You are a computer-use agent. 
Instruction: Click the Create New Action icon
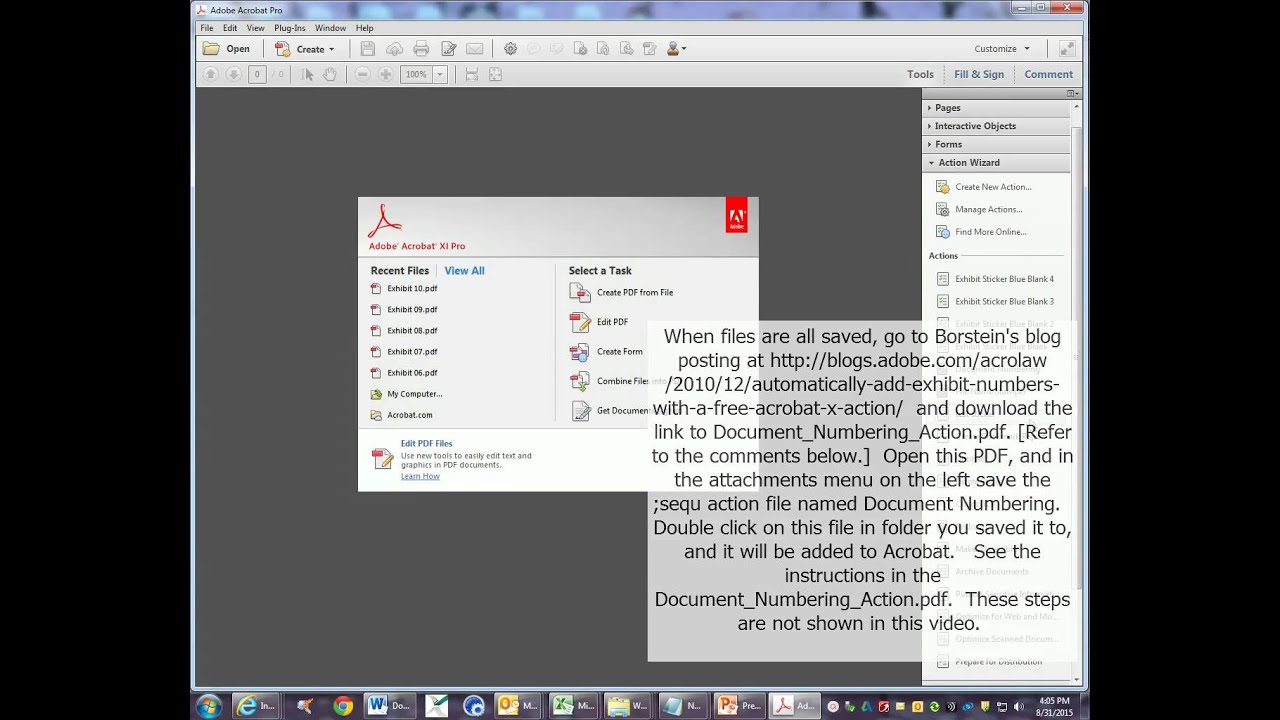pyautogui.click(x=942, y=187)
